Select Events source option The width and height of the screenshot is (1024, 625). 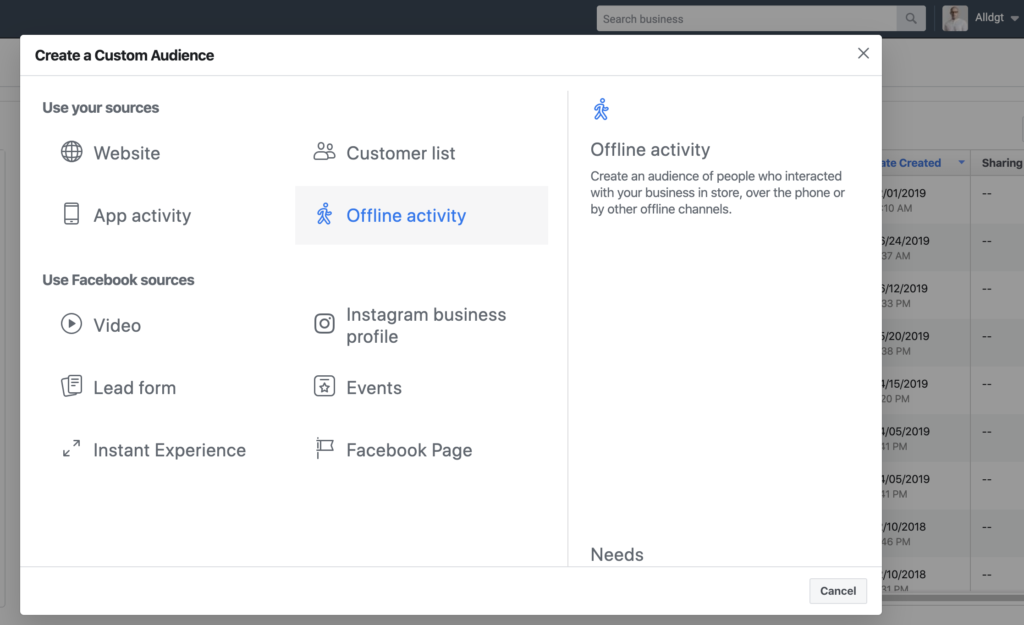tap(374, 387)
